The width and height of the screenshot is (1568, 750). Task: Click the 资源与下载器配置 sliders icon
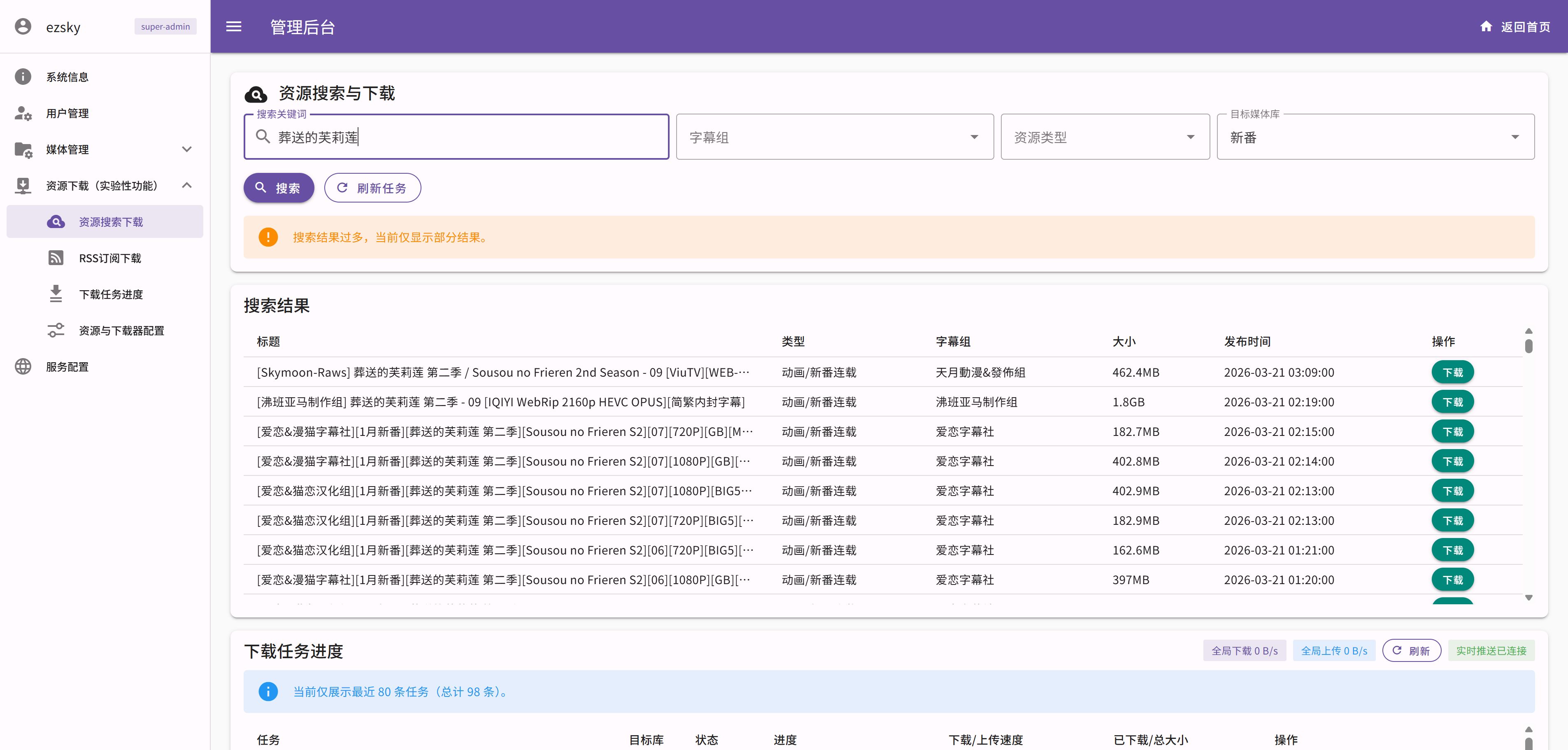[56, 331]
